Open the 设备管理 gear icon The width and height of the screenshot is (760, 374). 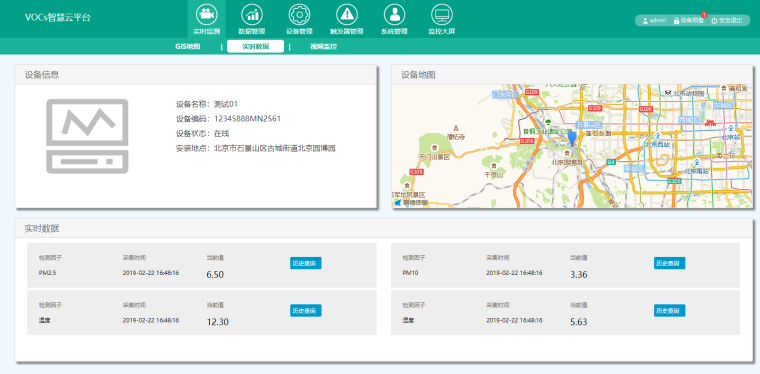coord(299,14)
